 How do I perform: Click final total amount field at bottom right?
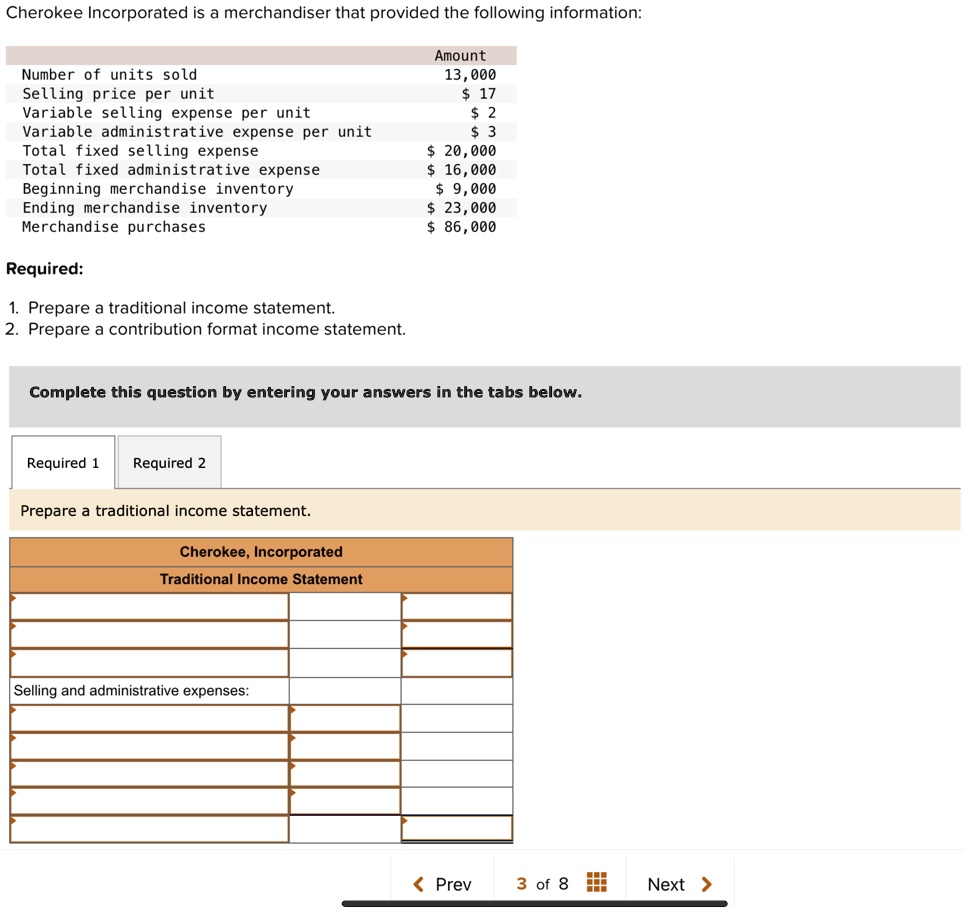point(457,829)
